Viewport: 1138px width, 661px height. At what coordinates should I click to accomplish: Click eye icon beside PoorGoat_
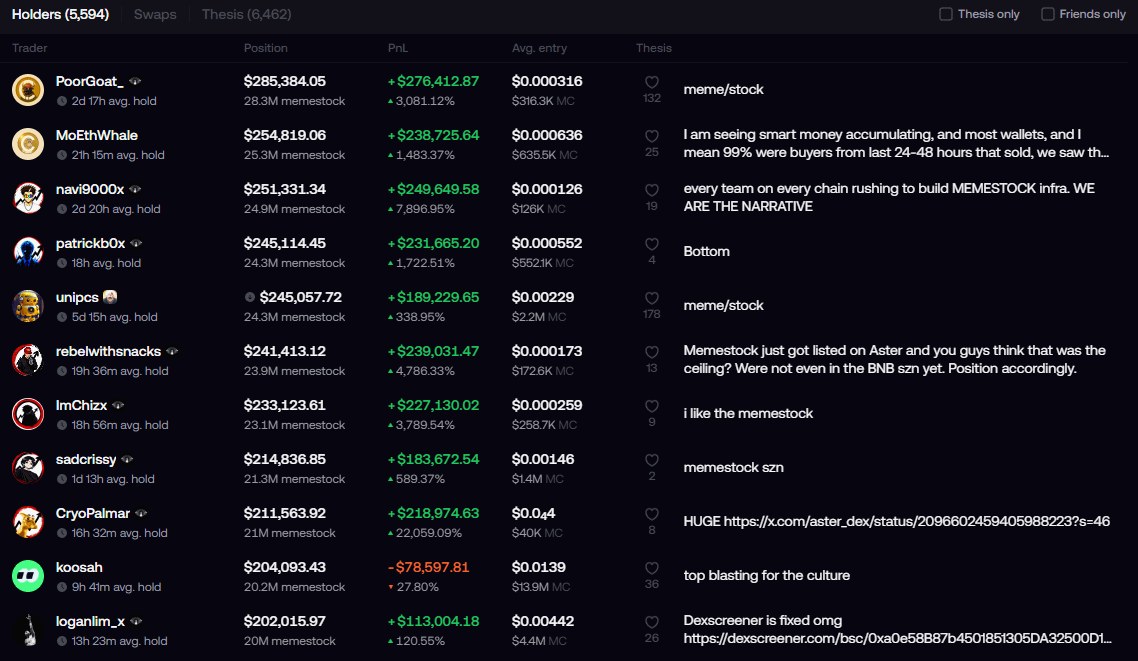tap(135, 81)
